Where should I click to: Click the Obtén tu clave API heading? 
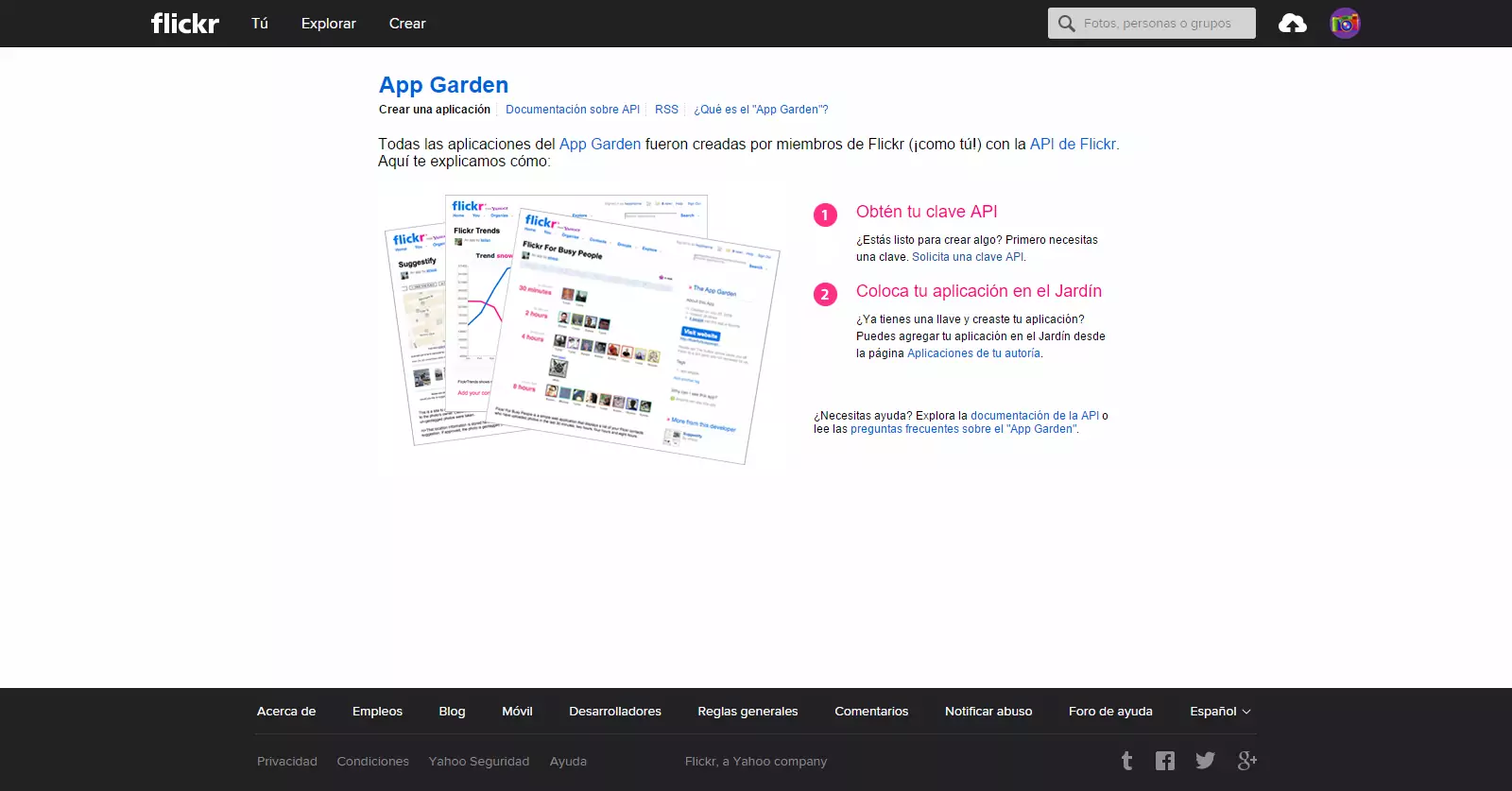(x=927, y=212)
